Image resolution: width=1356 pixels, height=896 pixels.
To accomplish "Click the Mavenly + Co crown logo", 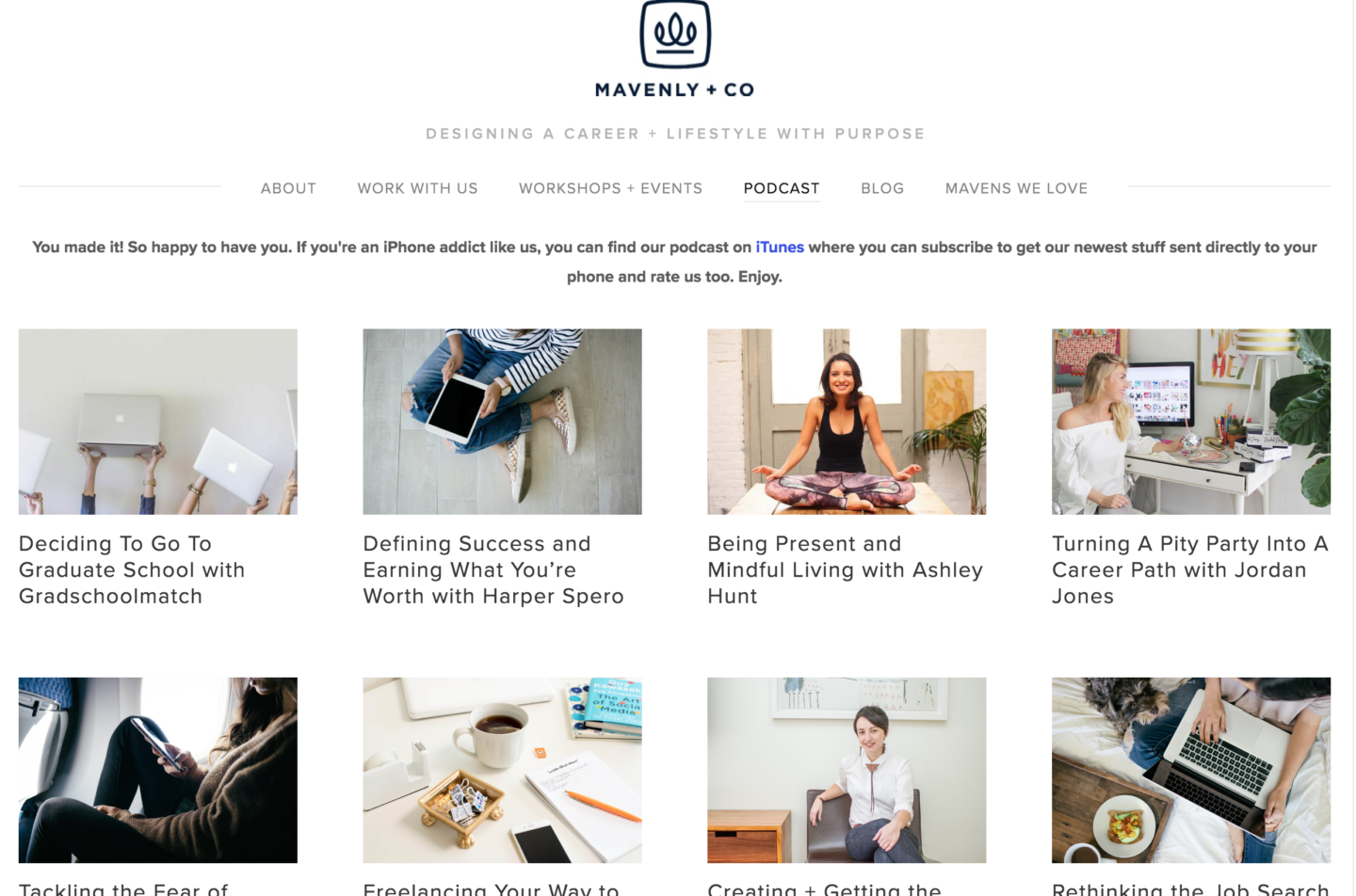I will pyautogui.click(x=675, y=35).
